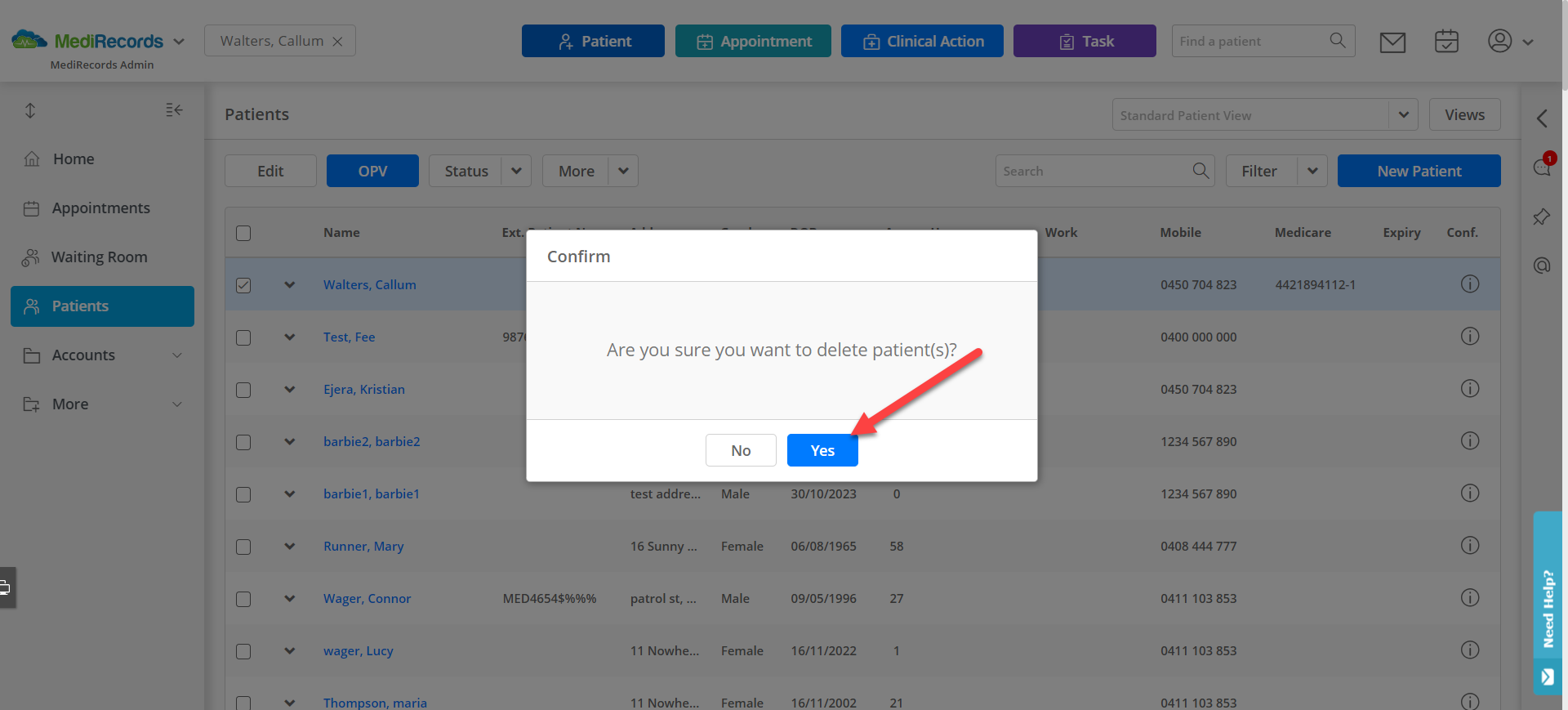Collapse the right panel arrow
Screen dimensions: 1568x710
click(x=1542, y=118)
